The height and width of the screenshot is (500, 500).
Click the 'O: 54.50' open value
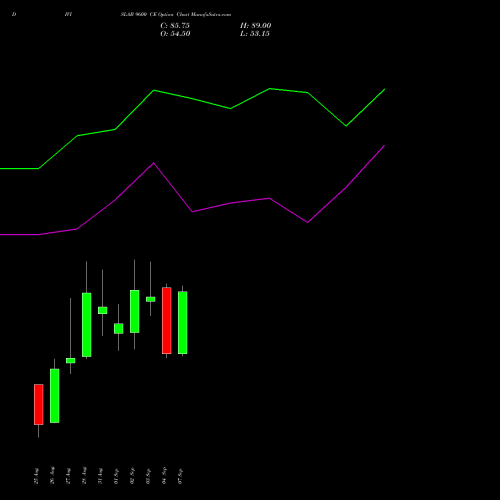(x=175, y=34)
